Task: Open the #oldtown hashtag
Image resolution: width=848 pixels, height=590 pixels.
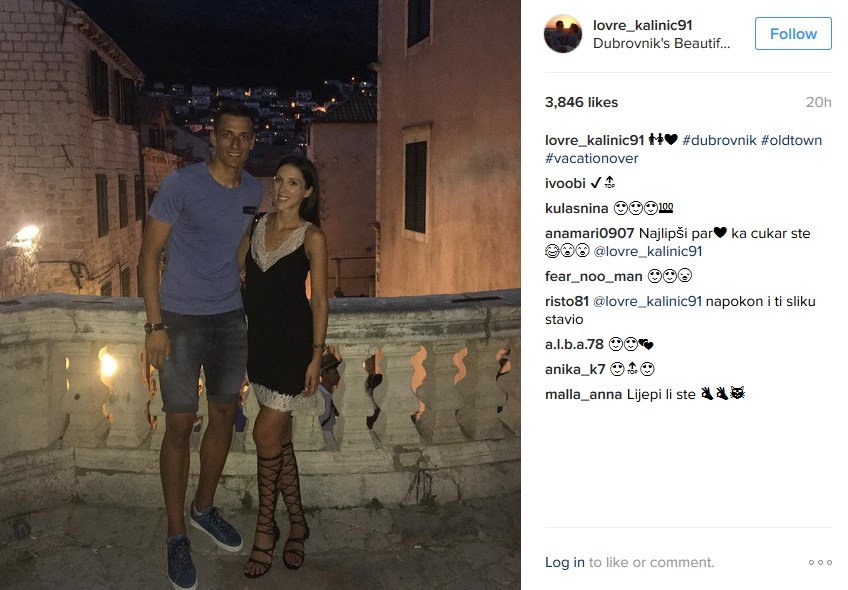Action: click(791, 140)
